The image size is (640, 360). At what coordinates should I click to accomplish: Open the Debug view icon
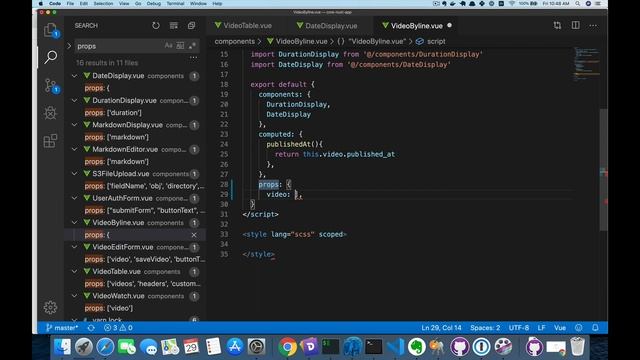pyautogui.click(x=51, y=113)
